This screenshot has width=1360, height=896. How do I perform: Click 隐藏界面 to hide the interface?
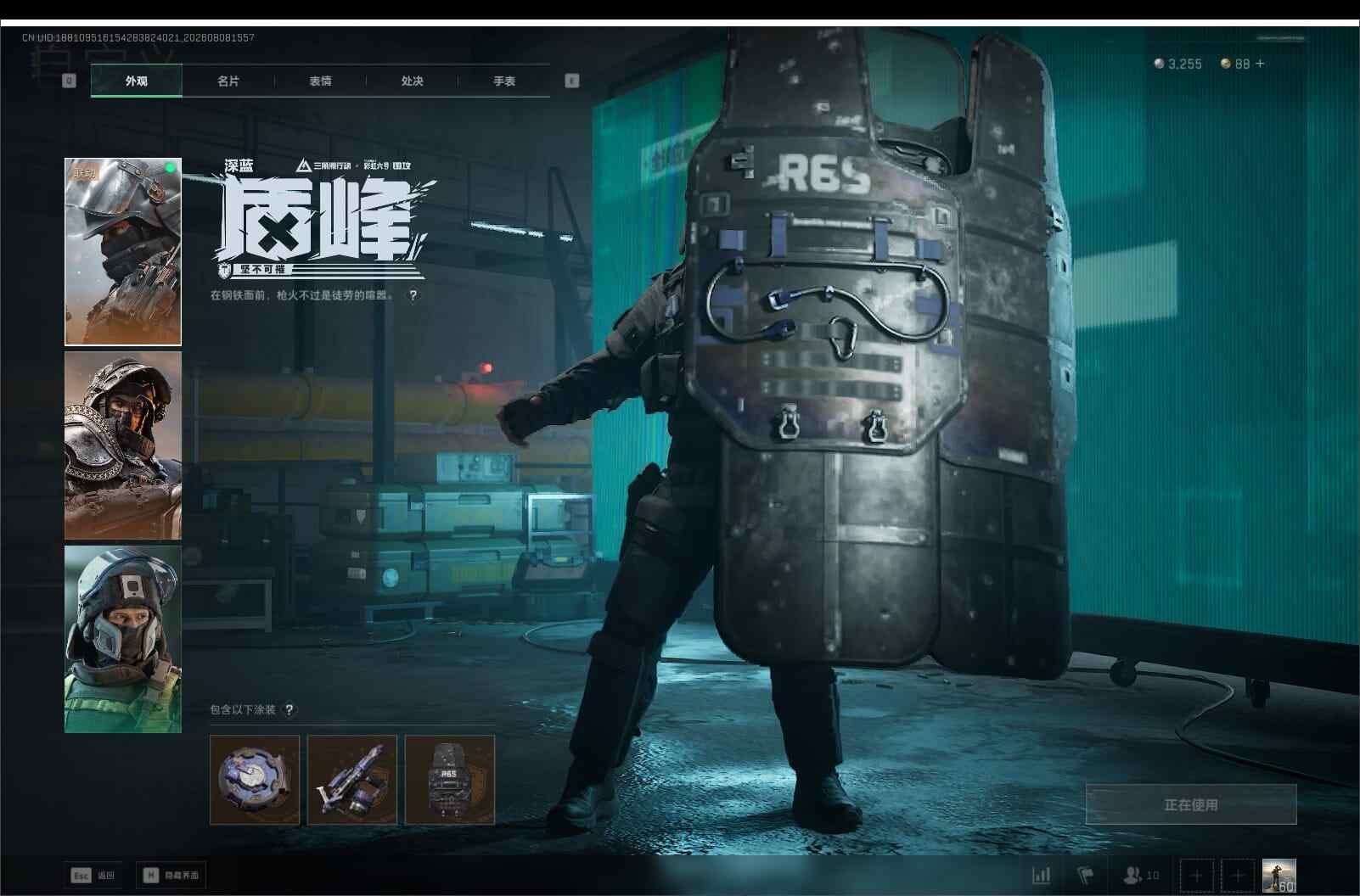coord(171,875)
